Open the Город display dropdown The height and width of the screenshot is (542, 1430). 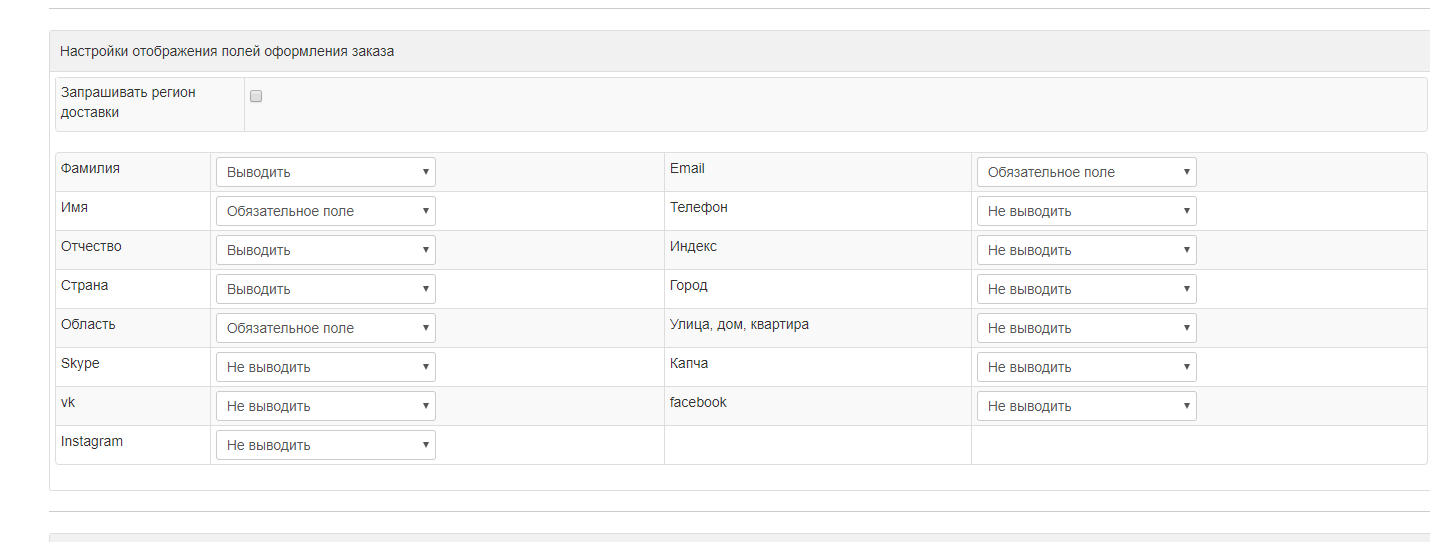(1087, 289)
